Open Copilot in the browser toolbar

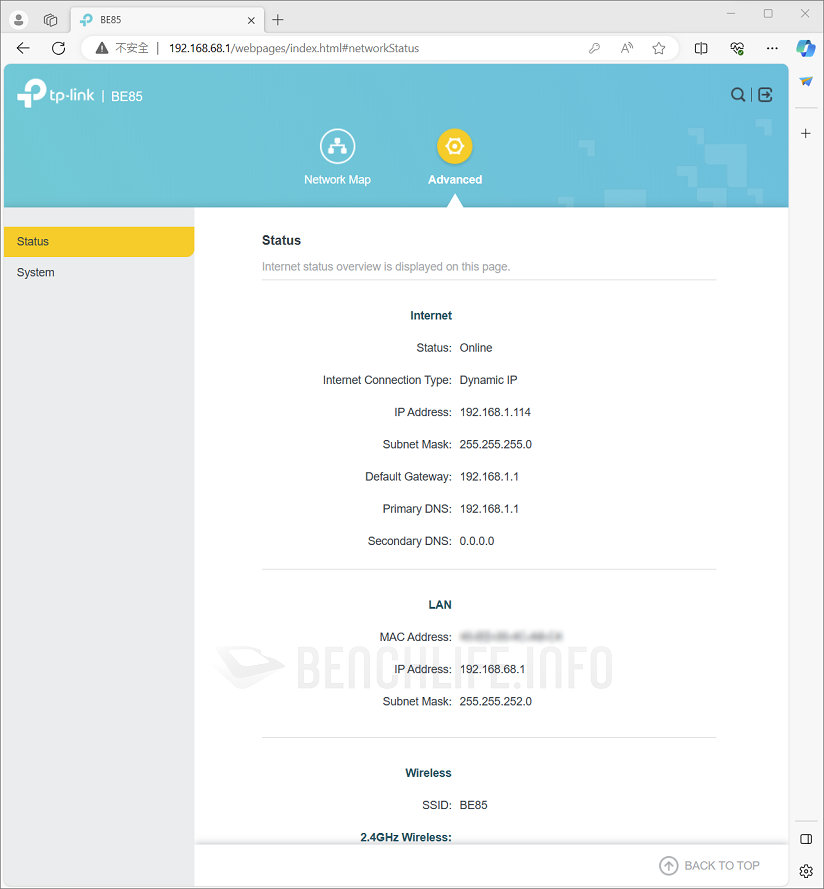pos(806,48)
